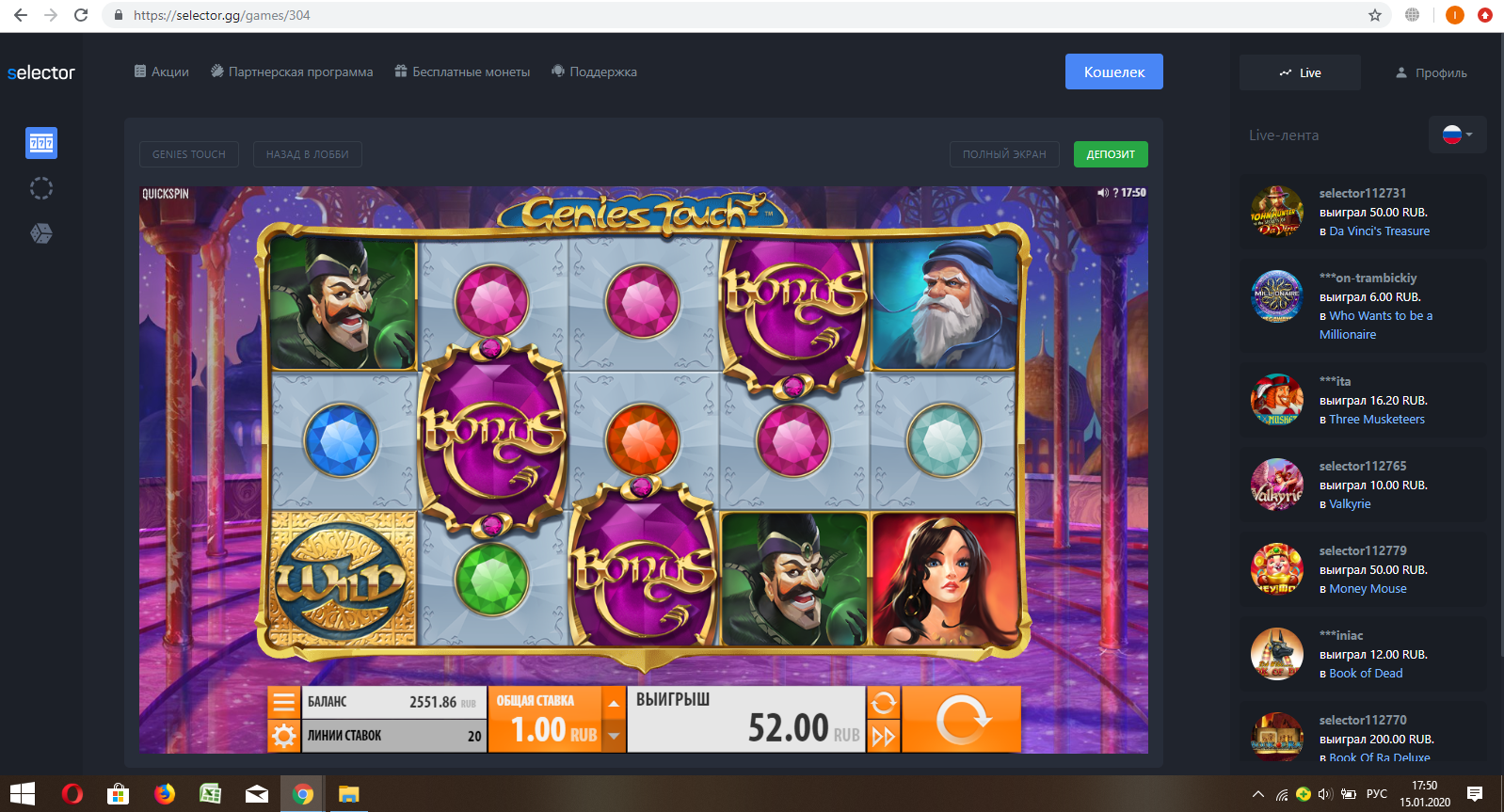Click the Кошелек button
This screenshot has width=1504, height=812.
[x=1114, y=72]
